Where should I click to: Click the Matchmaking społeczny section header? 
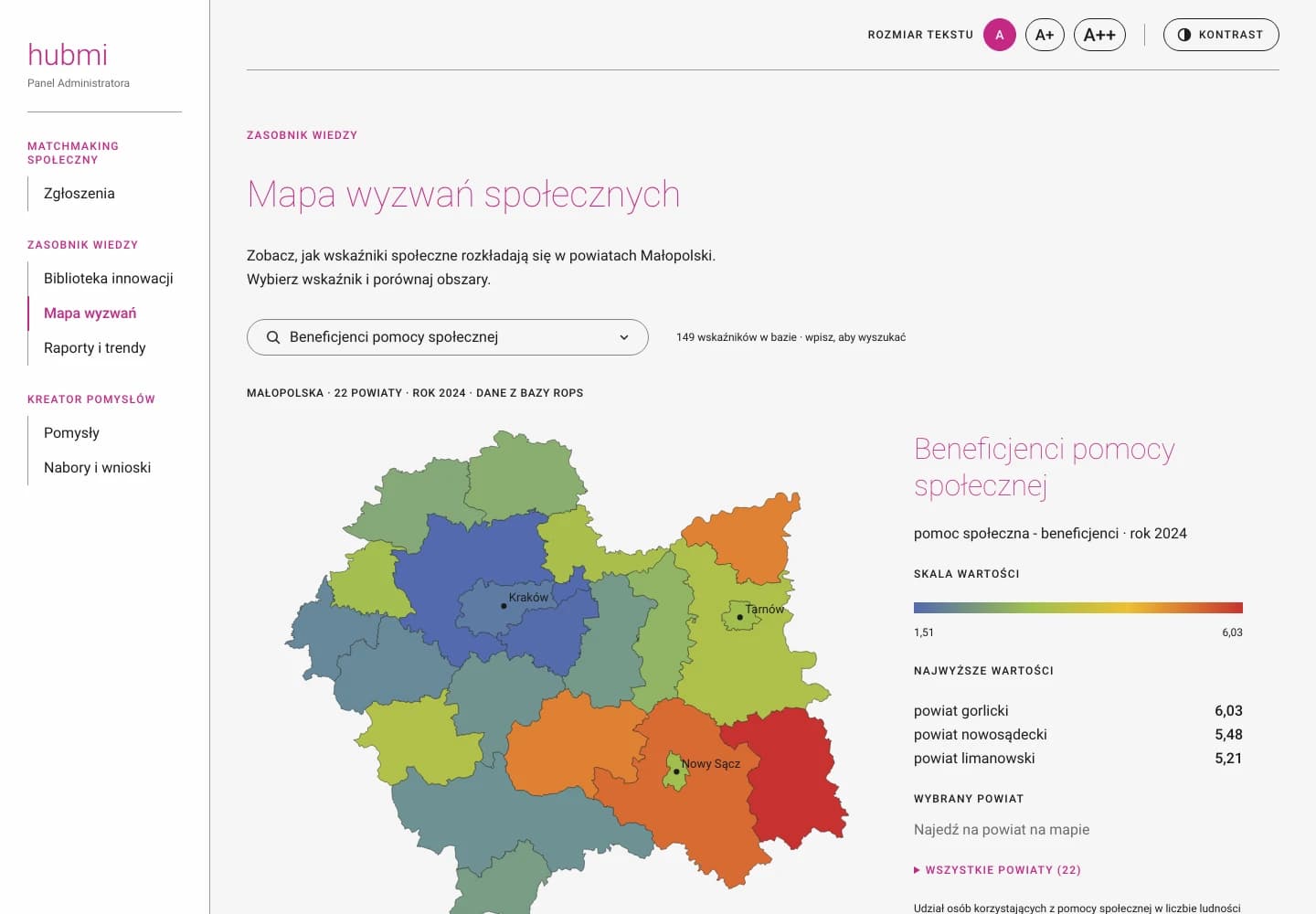(73, 153)
